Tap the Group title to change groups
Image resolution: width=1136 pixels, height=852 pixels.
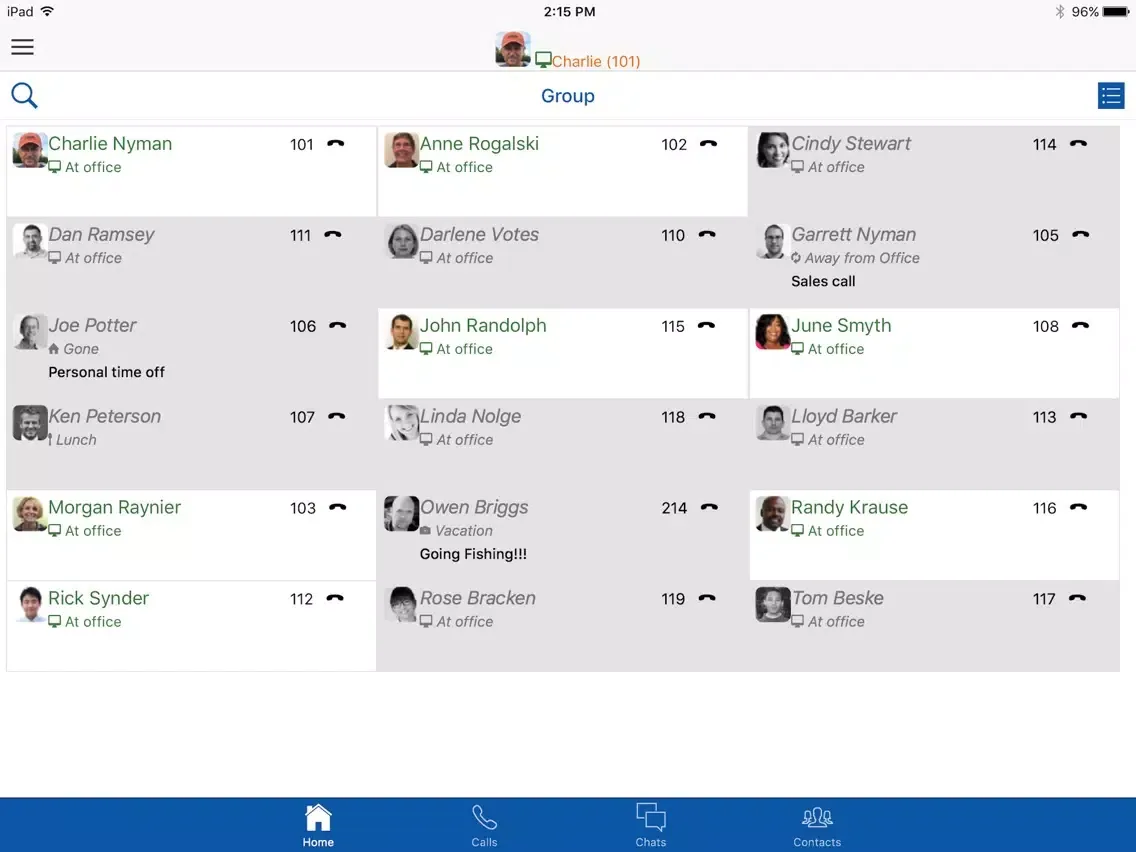coord(567,95)
